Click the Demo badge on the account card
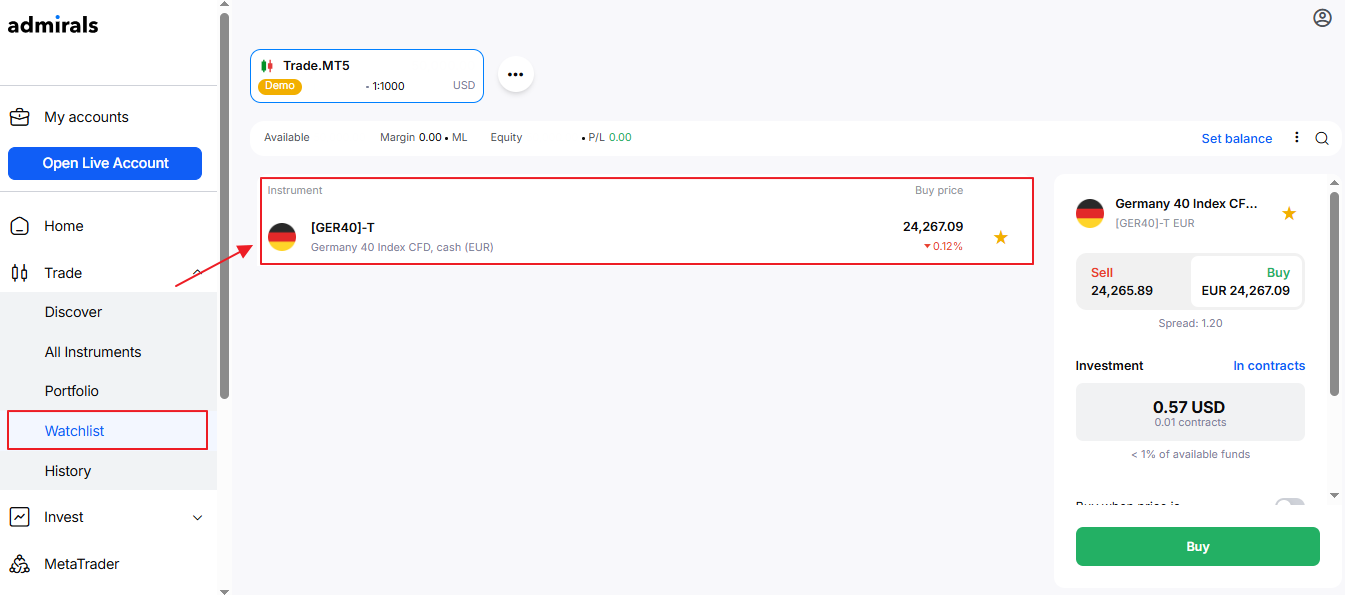Image resolution: width=1345 pixels, height=595 pixels. [280, 86]
